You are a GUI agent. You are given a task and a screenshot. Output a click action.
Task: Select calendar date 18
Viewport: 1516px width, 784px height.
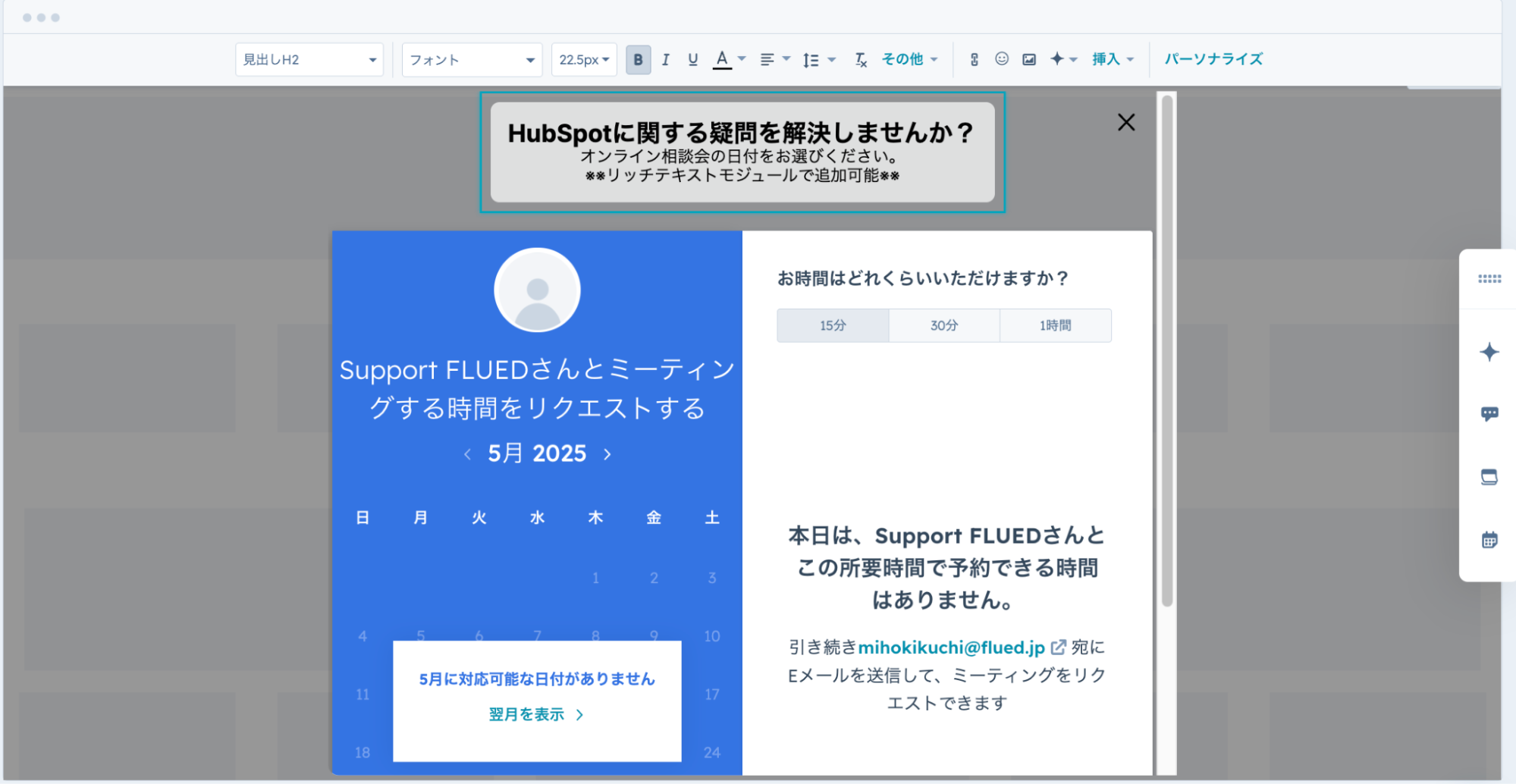(363, 753)
